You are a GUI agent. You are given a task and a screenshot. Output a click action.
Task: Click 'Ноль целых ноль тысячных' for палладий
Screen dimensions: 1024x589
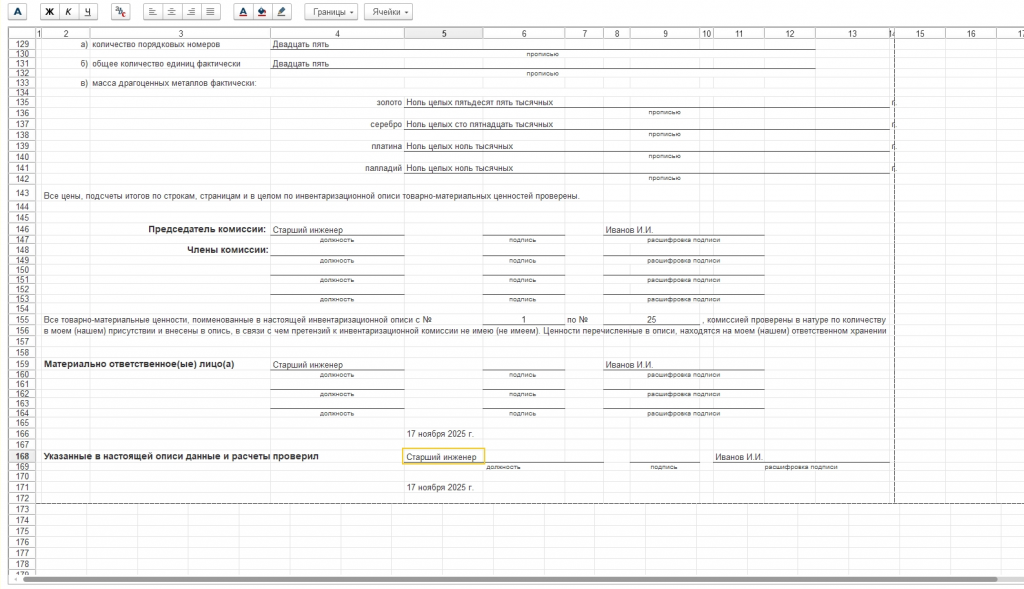click(459, 168)
